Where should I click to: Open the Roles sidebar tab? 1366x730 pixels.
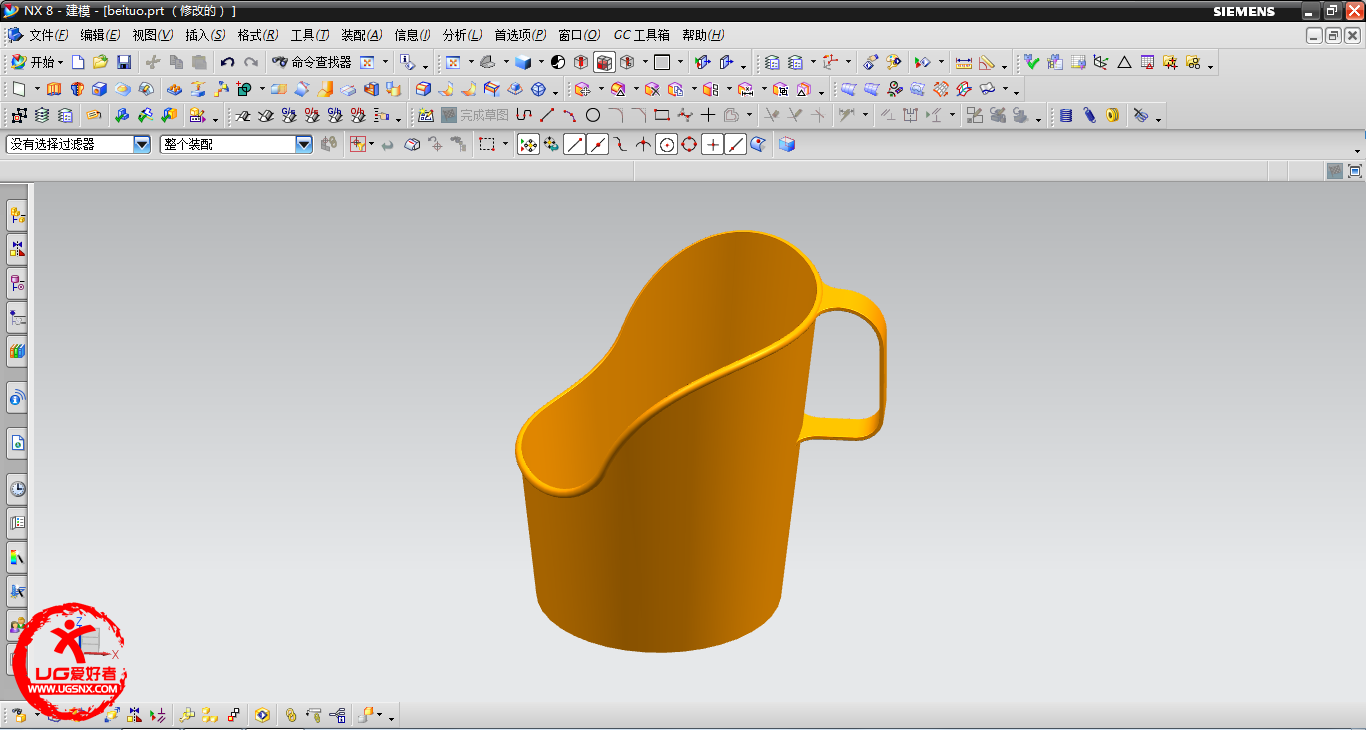tap(17, 625)
